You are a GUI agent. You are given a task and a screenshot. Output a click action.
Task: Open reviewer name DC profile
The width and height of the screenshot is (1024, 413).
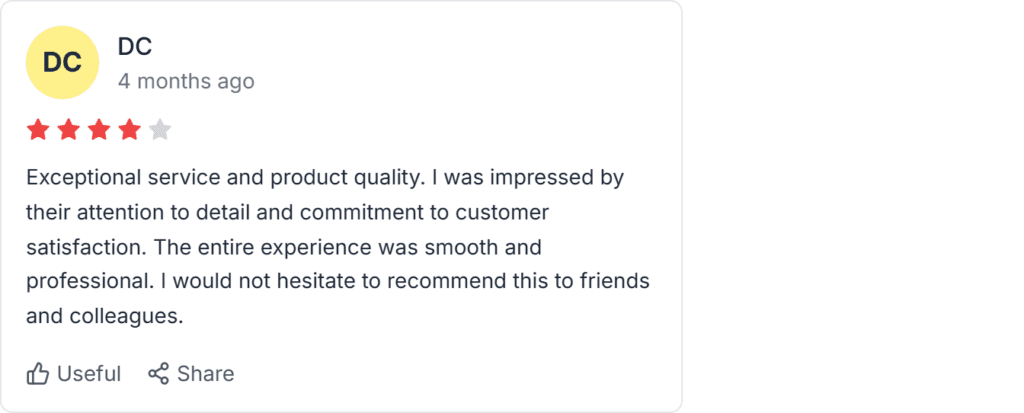(135, 46)
